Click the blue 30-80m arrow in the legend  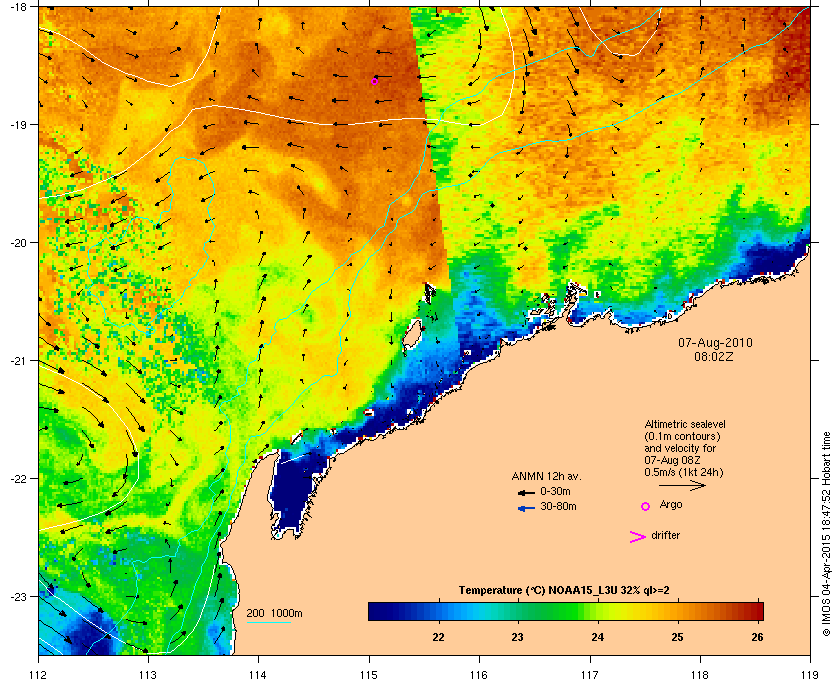(x=526, y=508)
